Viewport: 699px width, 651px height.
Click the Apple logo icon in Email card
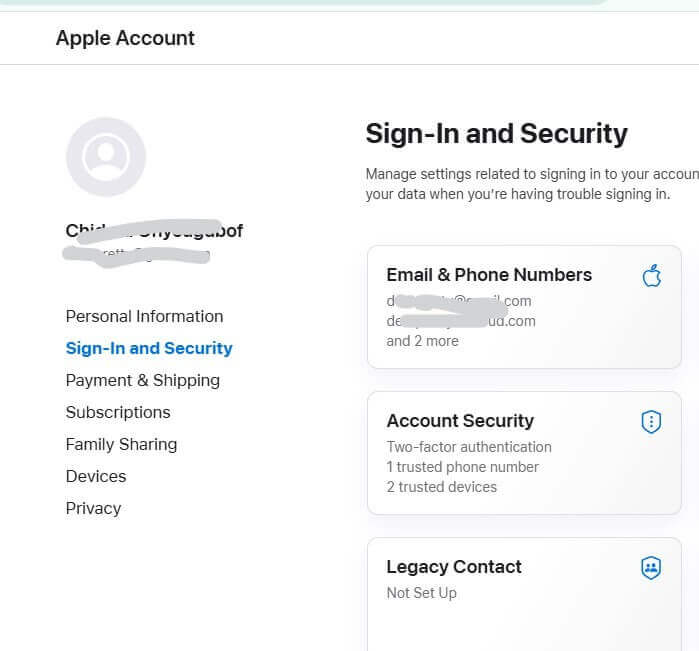(651, 275)
